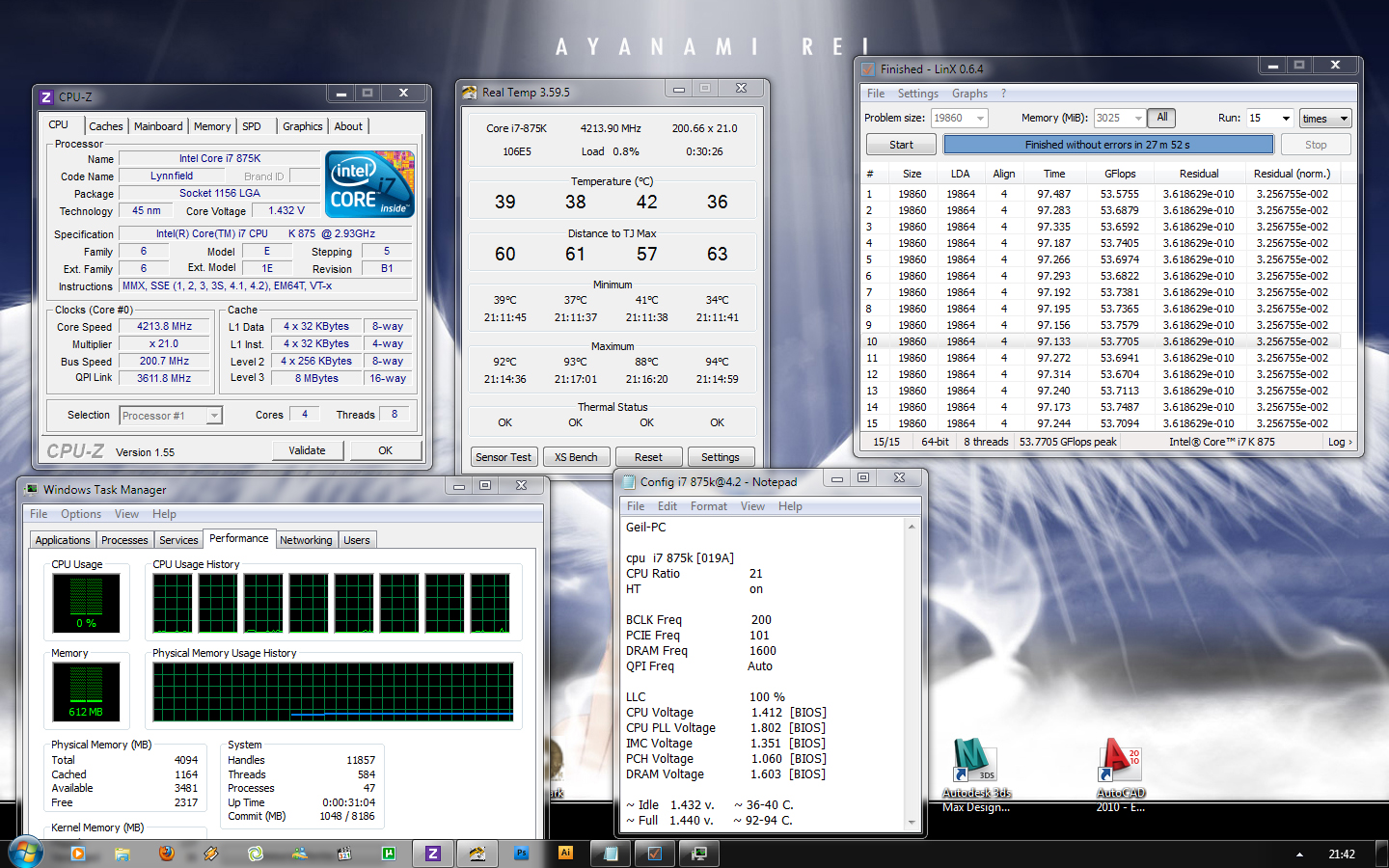Open the Format menu in Notepad
Screen dimensions: 1389x868
click(709, 506)
